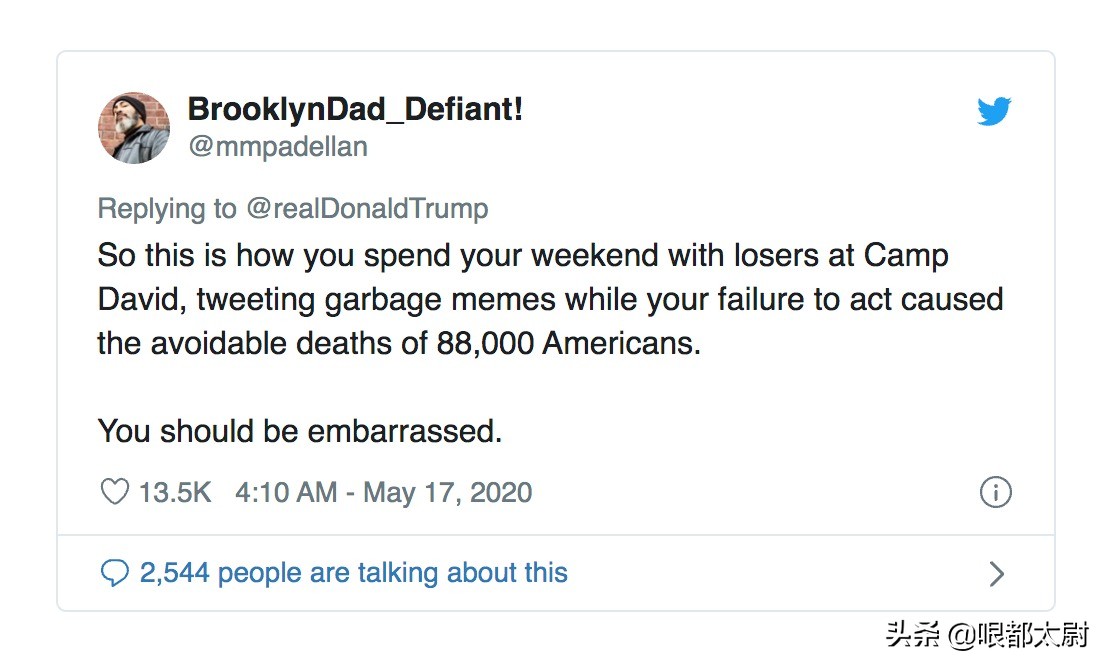Screen dimensions: 1108x668
Task: Follow the @realDonaldTrump mention link
Action: pyautogui.click(x=366, y=208)
